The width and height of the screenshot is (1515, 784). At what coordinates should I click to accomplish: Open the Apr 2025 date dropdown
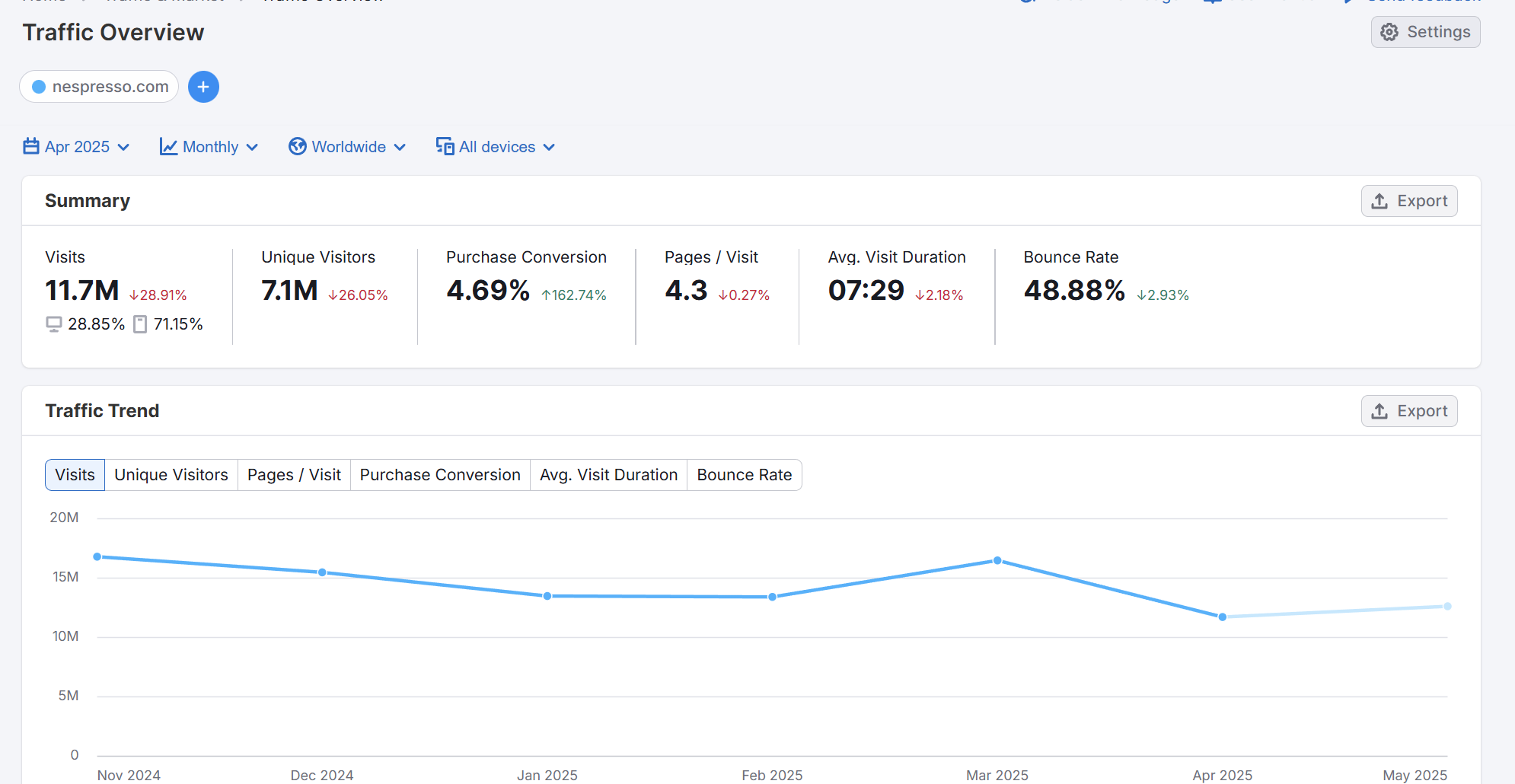click(77, 147)
